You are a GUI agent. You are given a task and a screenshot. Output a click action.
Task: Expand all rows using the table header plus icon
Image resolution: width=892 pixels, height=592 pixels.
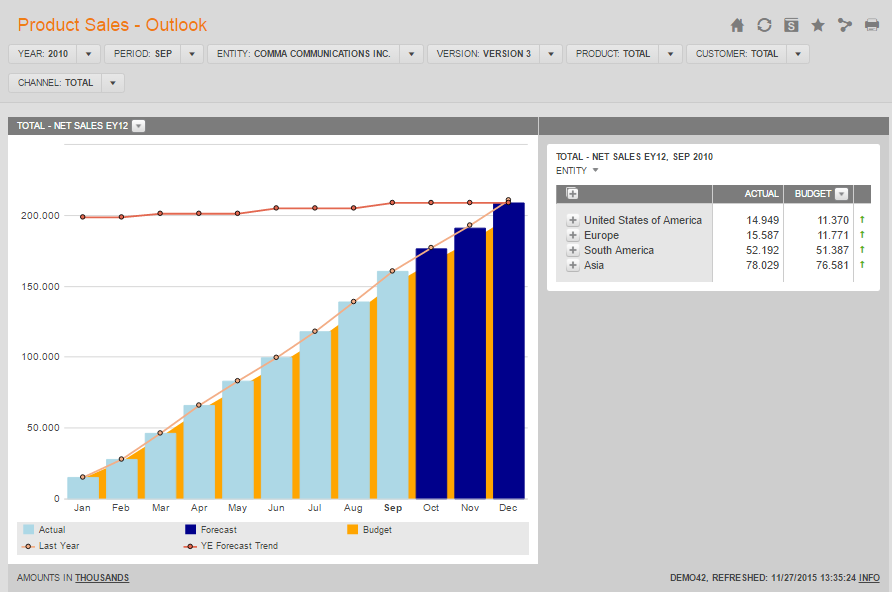point(573,194)
